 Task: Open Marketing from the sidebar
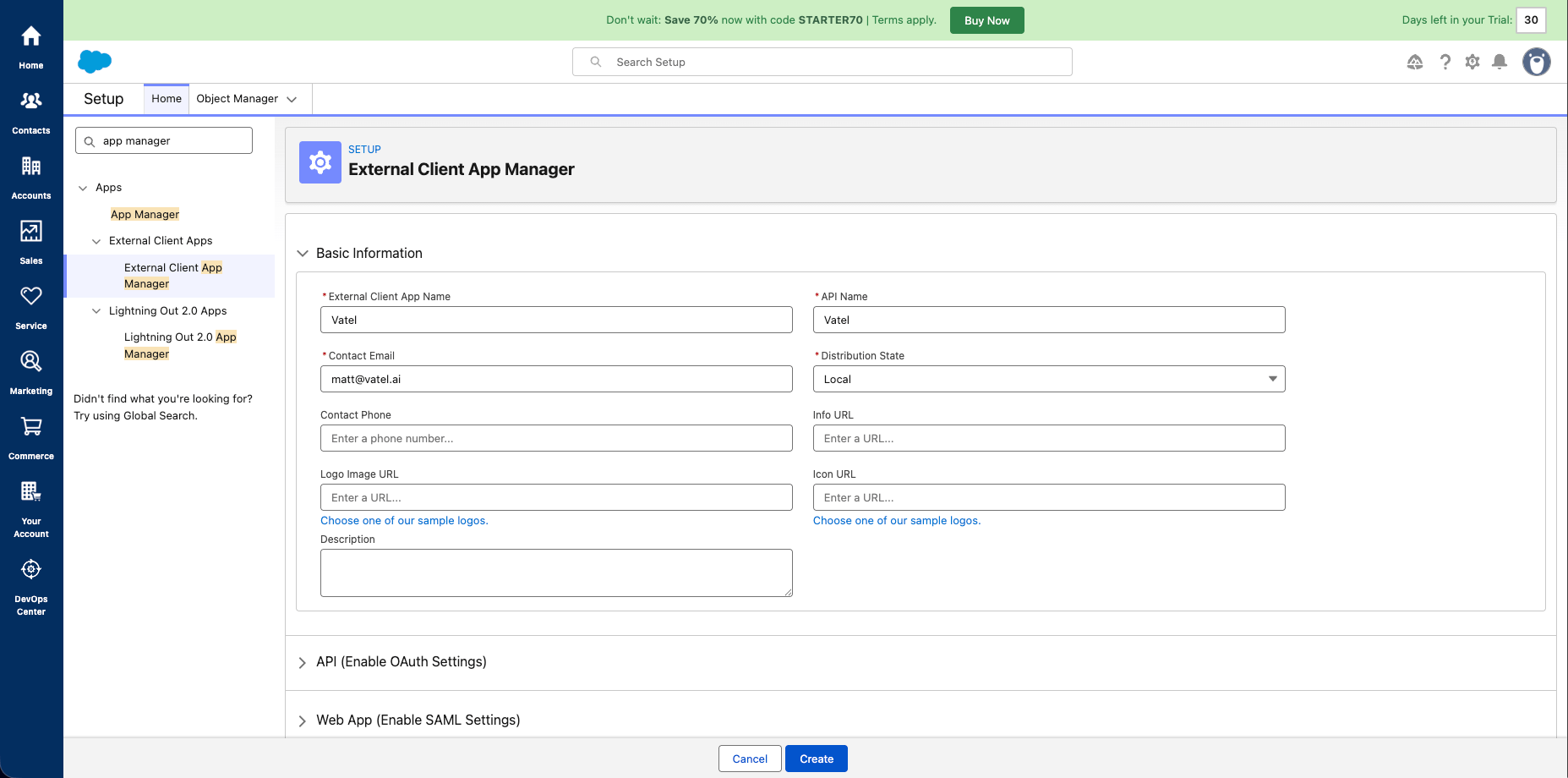point(31,372)
